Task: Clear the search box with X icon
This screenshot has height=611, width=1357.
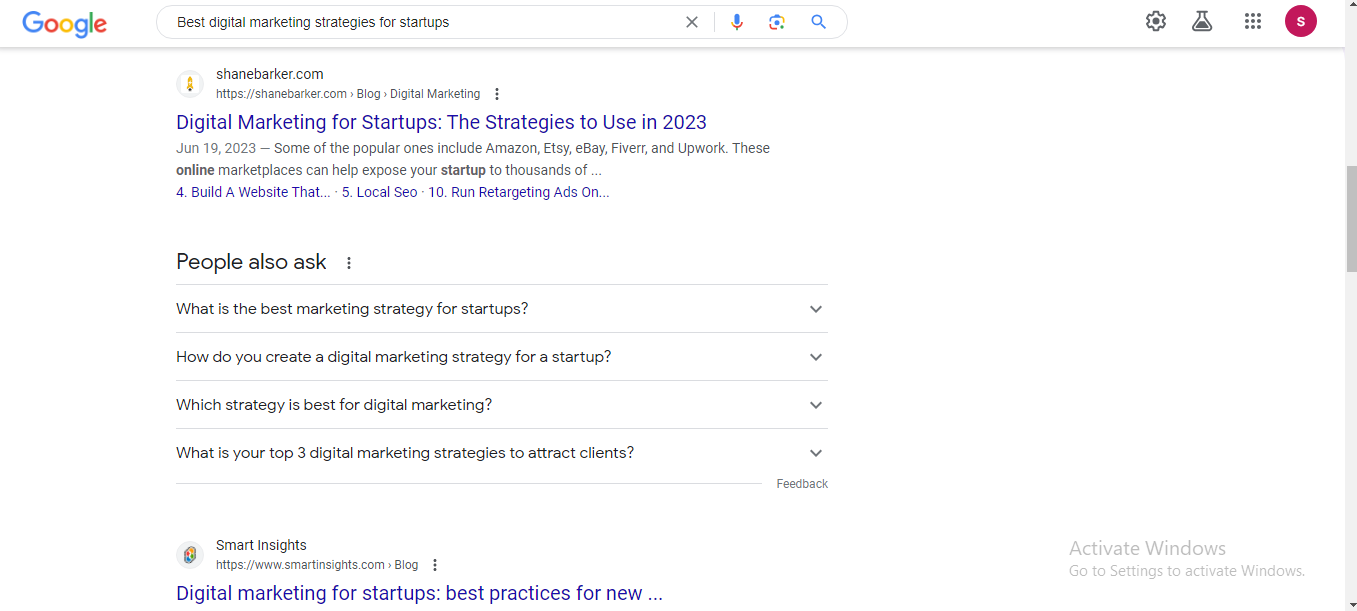Action: pyautogui.click(x=691, y=22)
